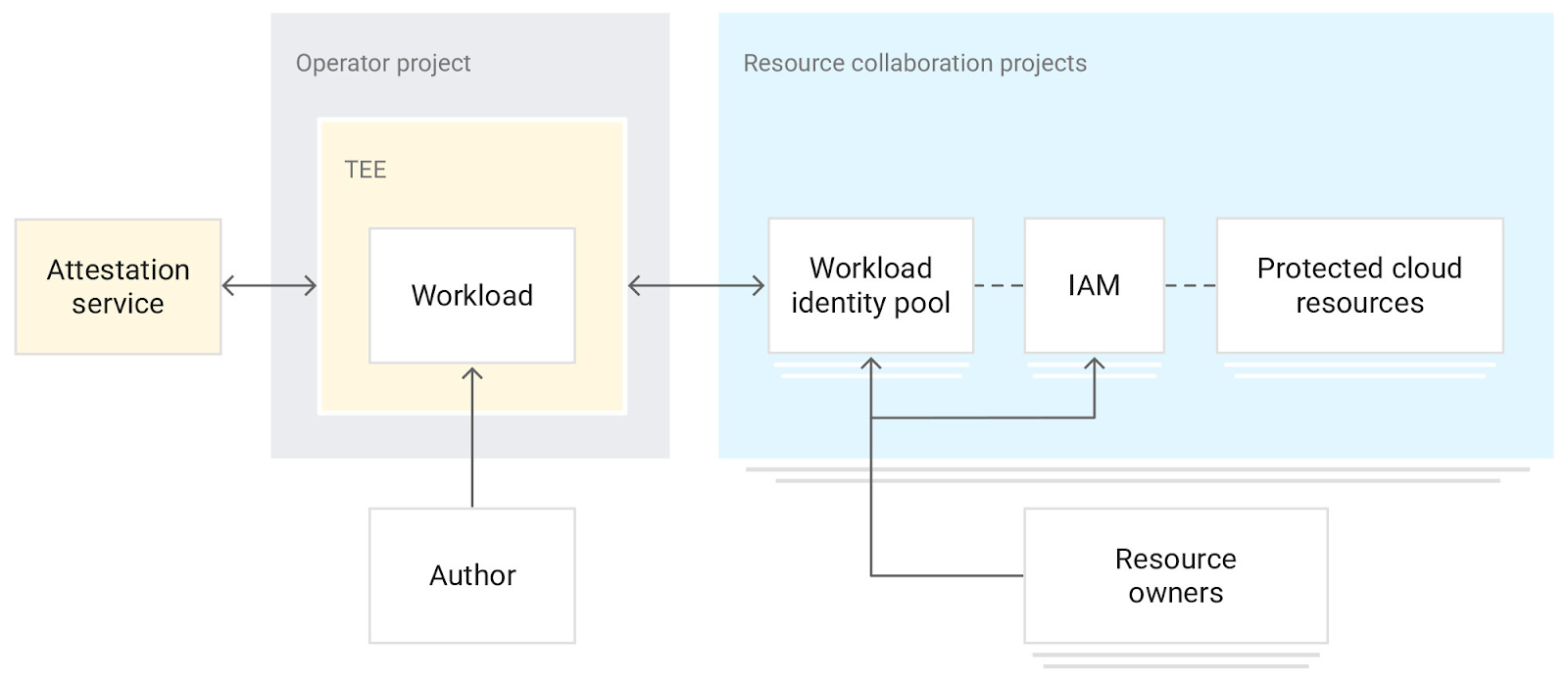Click the "Resource collaboration projects" label
Image resolution: width=1568 pixels, height=684 pixels.
coord(915,63)
